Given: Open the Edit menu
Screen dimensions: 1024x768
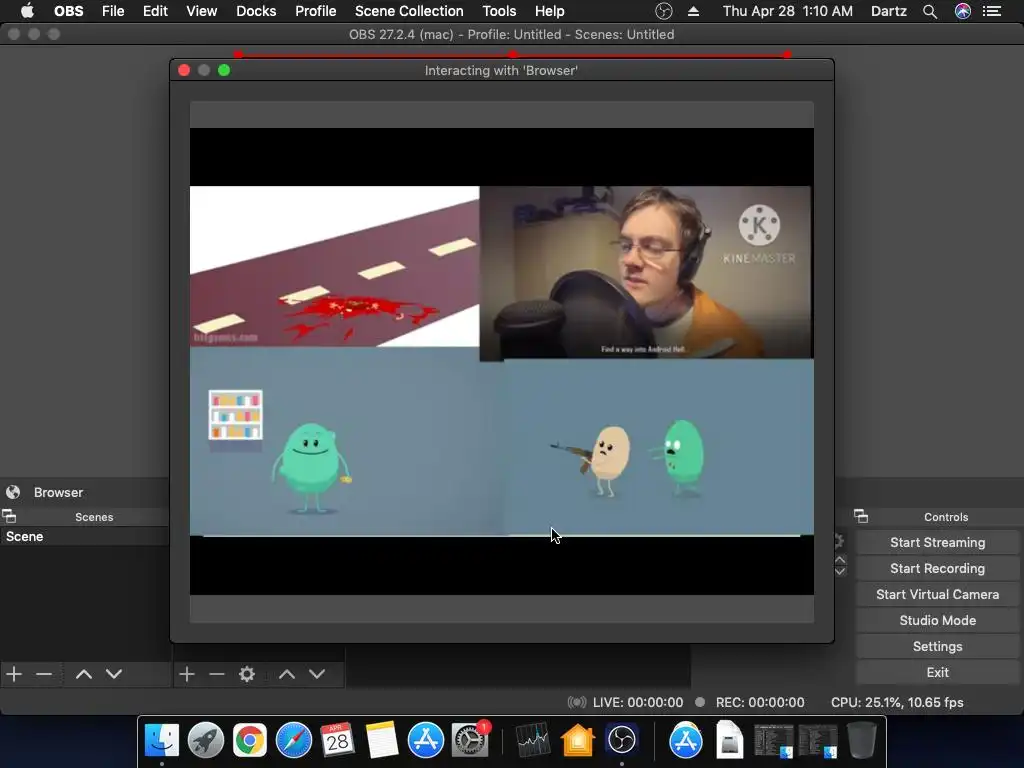Looking at the screenshot, I should point(155,11).
